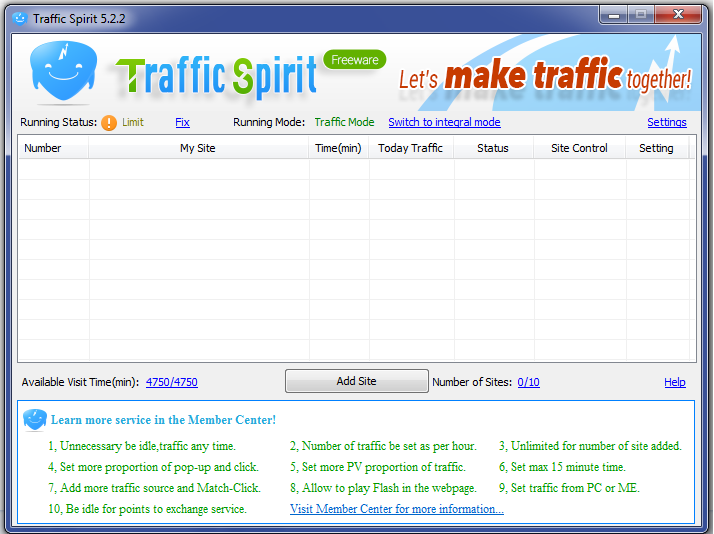Open the 4750/4750 available visit time link

[172, 382]
